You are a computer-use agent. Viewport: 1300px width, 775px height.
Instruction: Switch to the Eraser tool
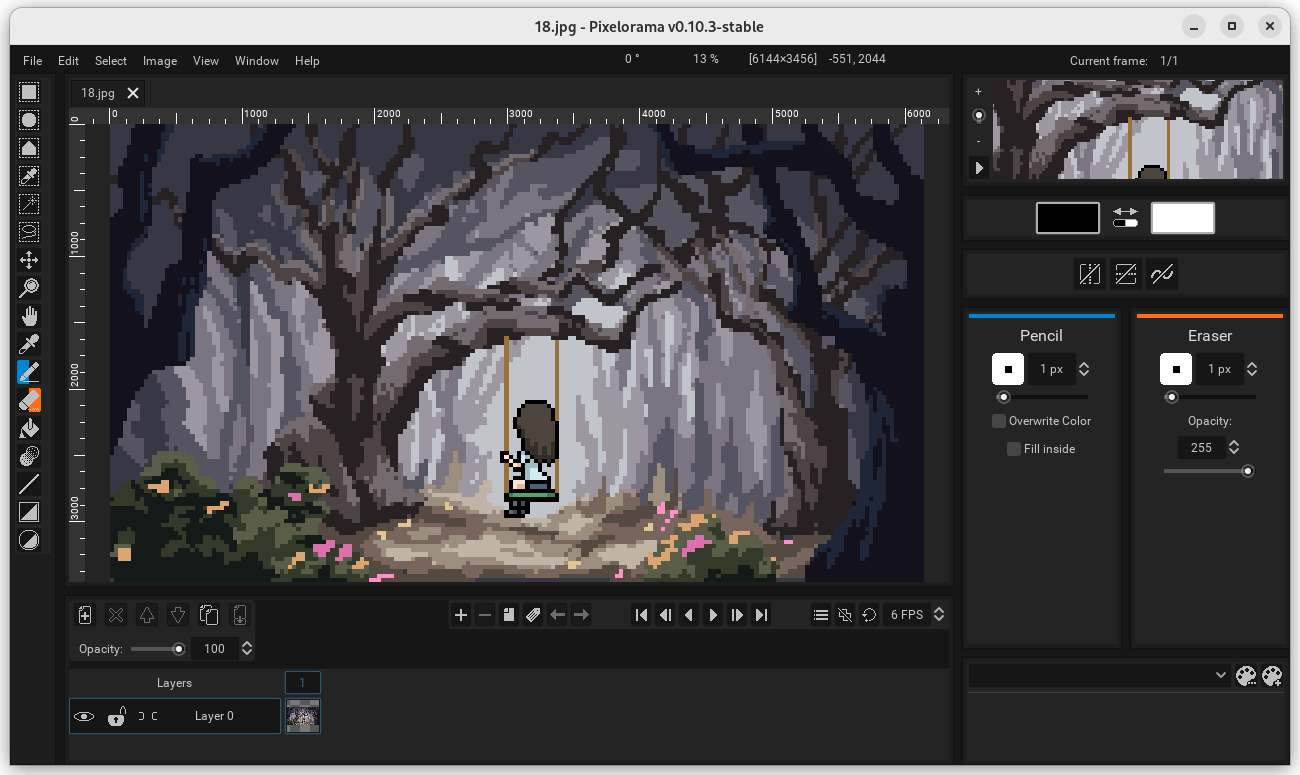29,399
